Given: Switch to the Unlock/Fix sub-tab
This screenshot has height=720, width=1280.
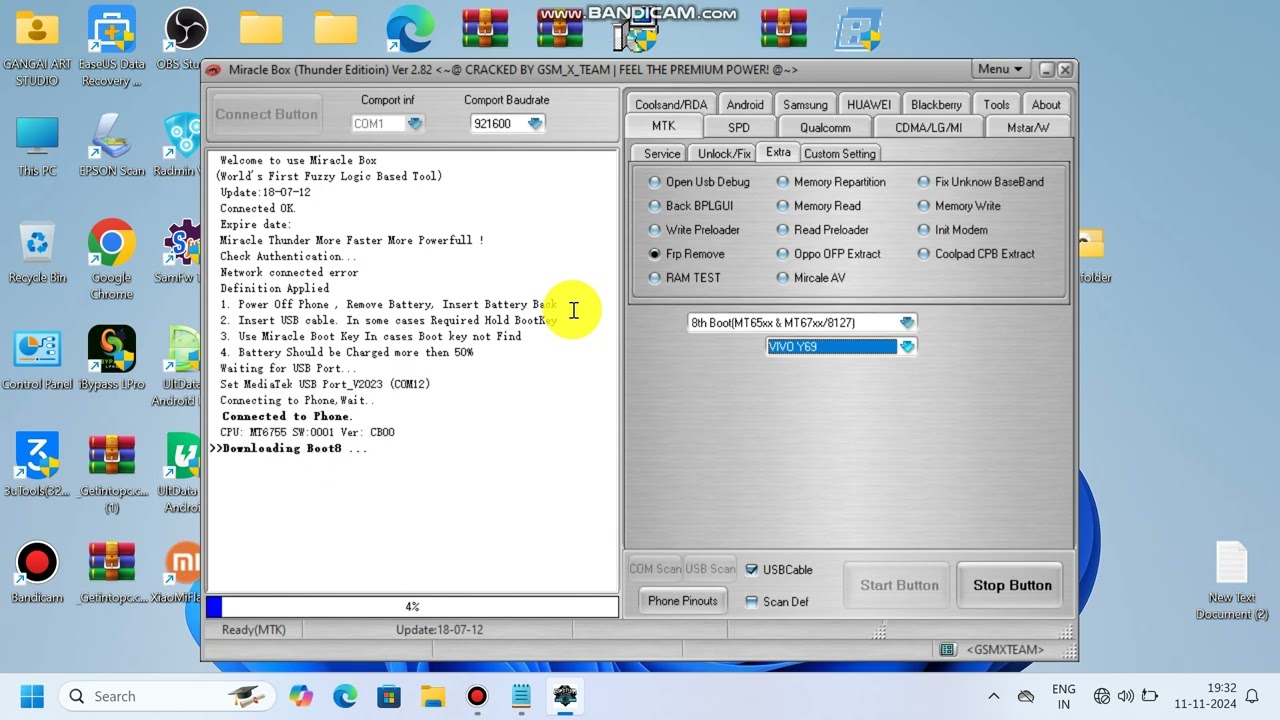Looking at the screenshot, I should point(724,154).
